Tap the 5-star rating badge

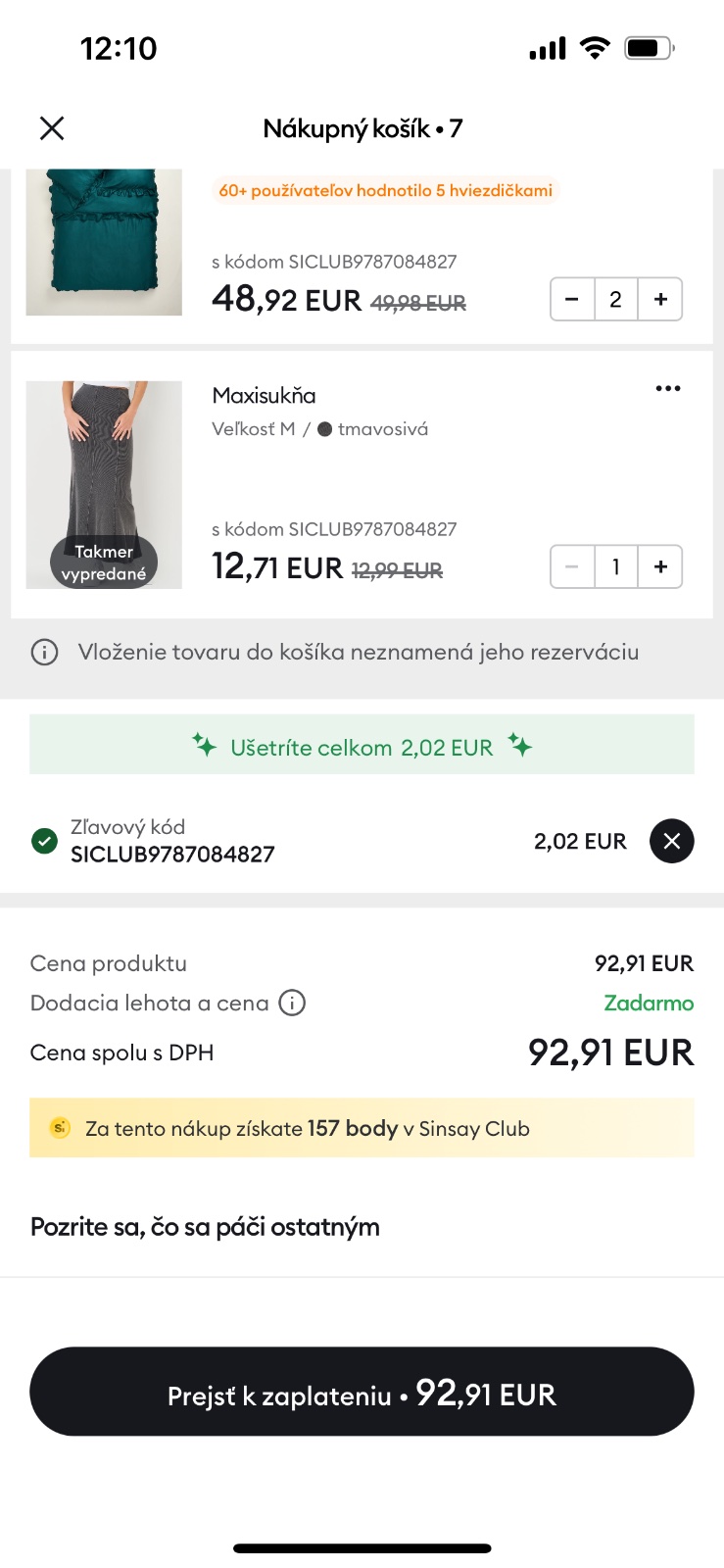point(385,190)
